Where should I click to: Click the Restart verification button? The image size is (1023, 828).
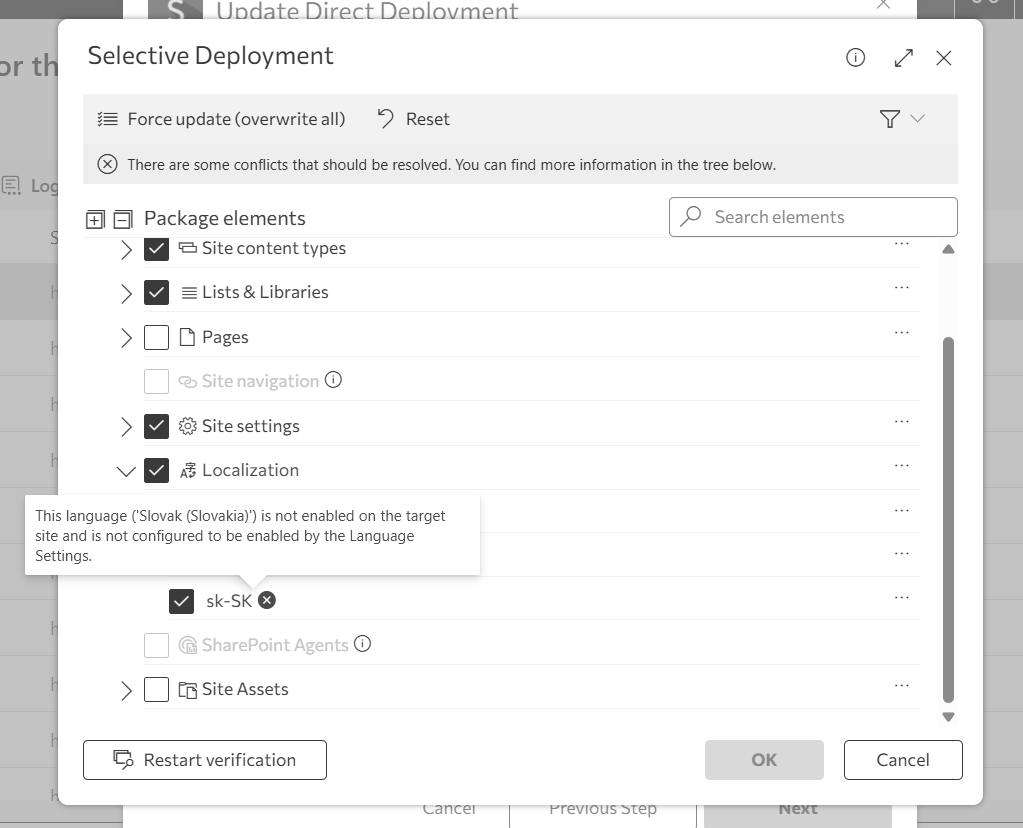(205, 760)
